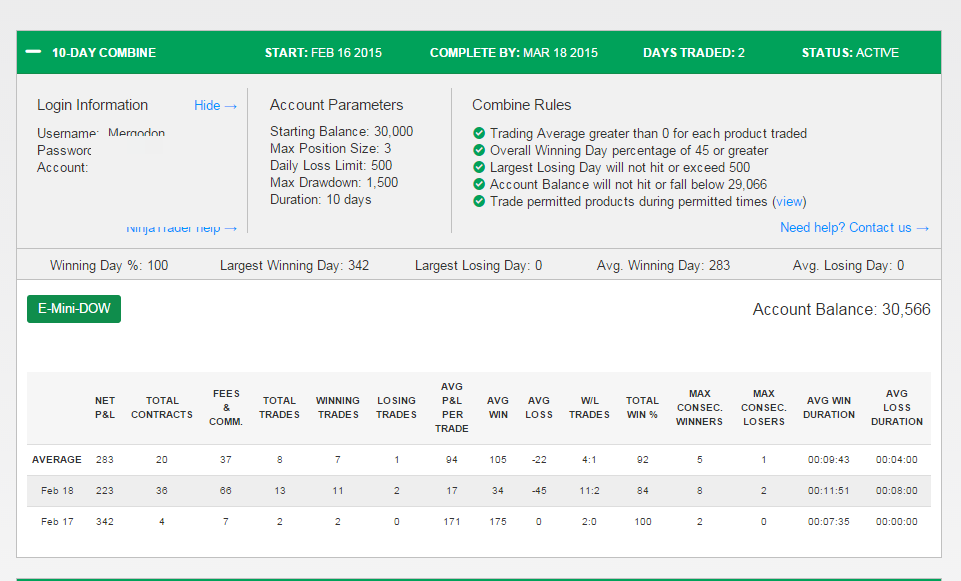The width and height of the screenshot is (961, 581).
Task: Open the NinjaTrader help link
Action: tap(181, 229)
